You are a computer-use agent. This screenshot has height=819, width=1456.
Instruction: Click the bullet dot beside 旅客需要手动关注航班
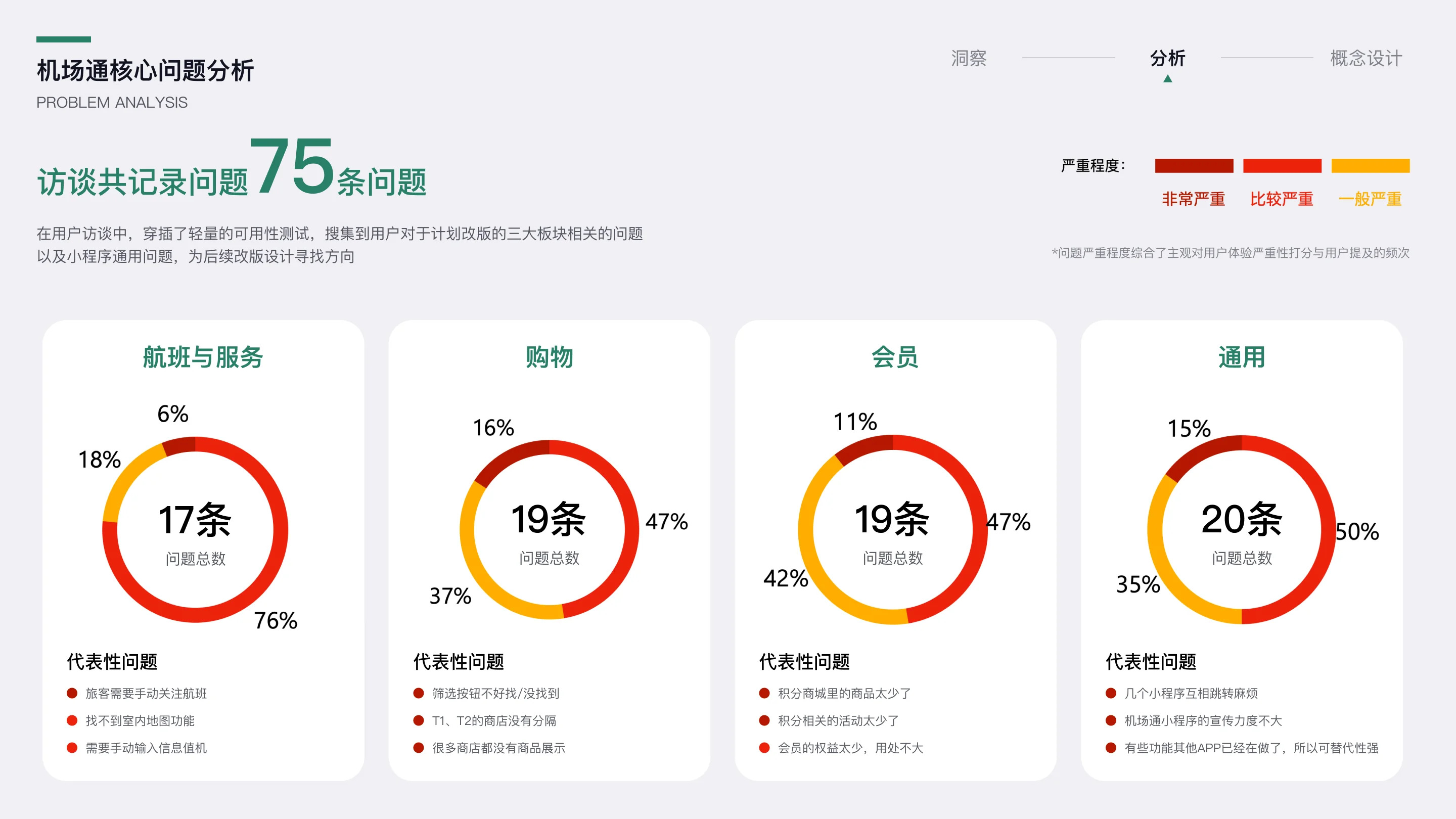(x=72, y=693)
